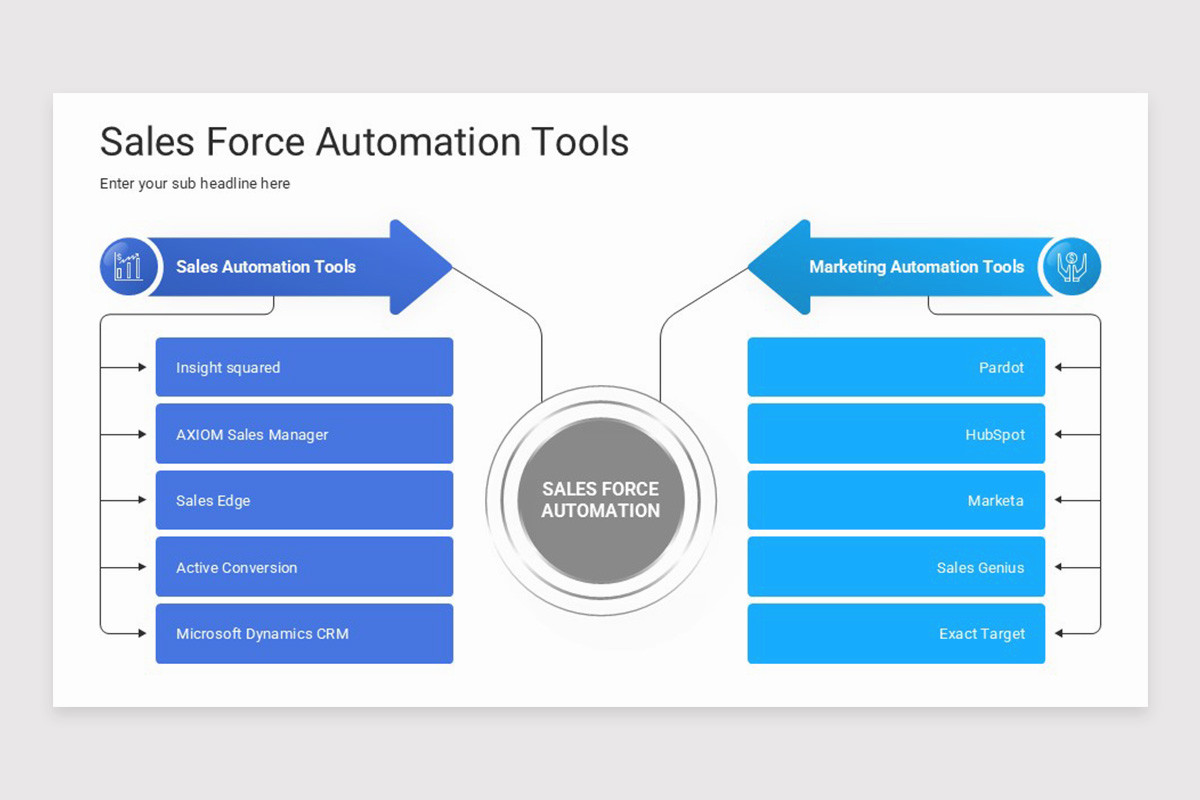Select the Pardot box
The image size is (1200, 800).
pyautogui.click(x=896, y=367)
